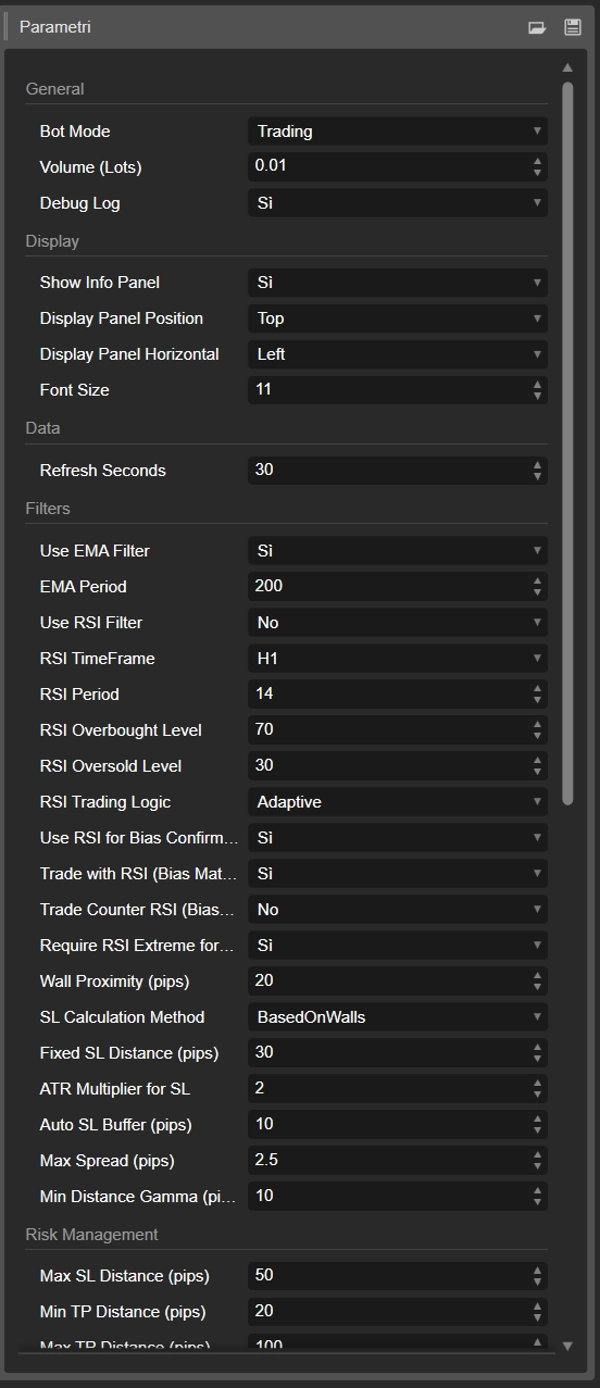Click the save parameters floppy disk icon
The width and height of the screenshot is (600, 1388).
click(572, 28)
